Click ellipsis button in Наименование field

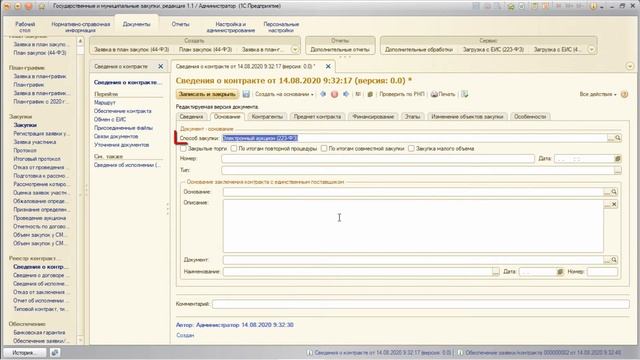[x=496, y=271]
